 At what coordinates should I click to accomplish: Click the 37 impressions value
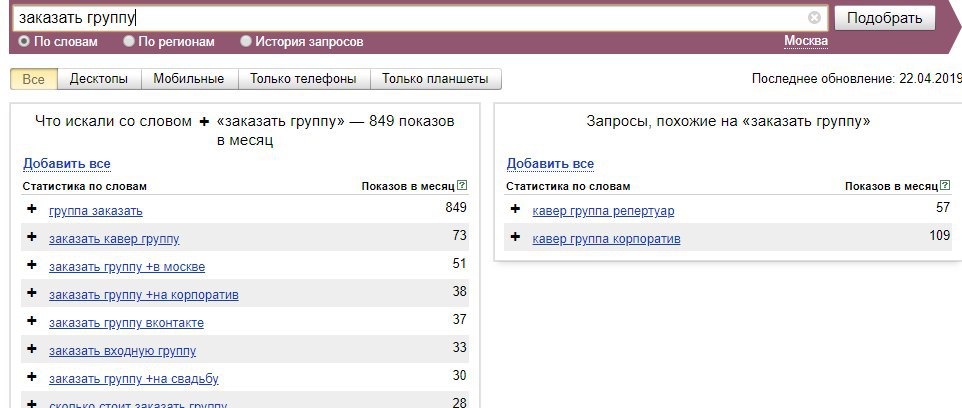(x=460, y=320)
